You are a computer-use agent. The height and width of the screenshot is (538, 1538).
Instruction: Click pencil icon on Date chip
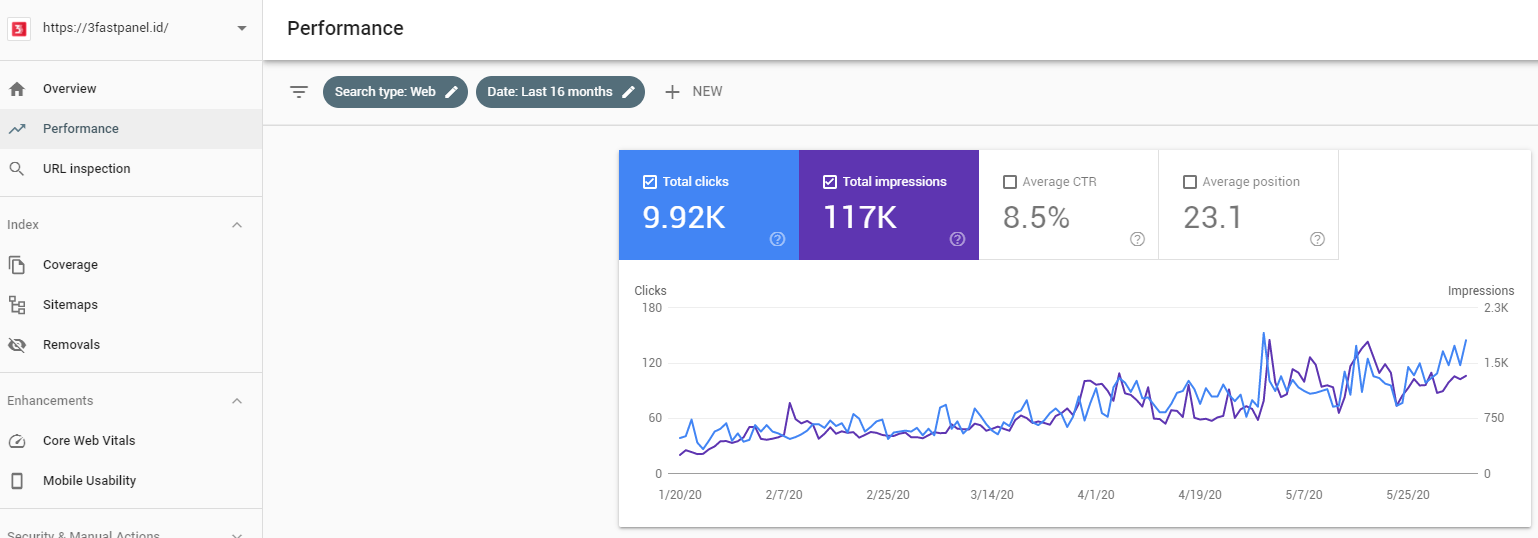click(629, 92)
